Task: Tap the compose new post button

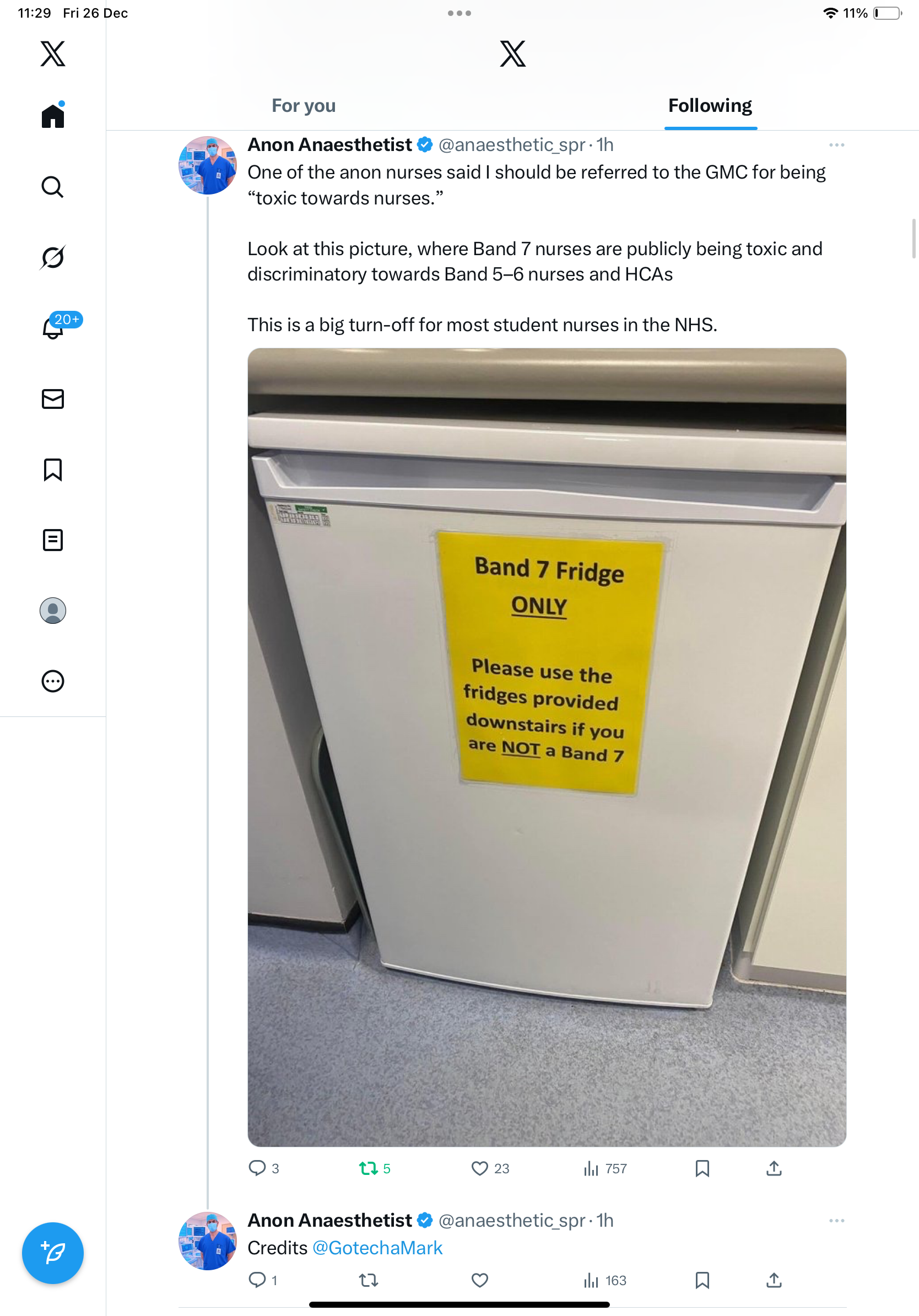Action: [53, 1254]
